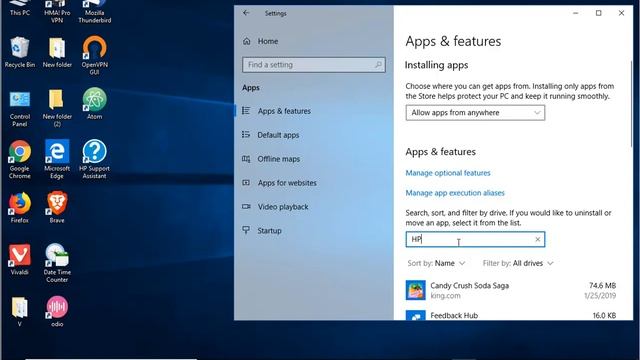This screenshot has height=360, width=640.
Task: Click the king.com publisher text
Action: coord(445,296)
